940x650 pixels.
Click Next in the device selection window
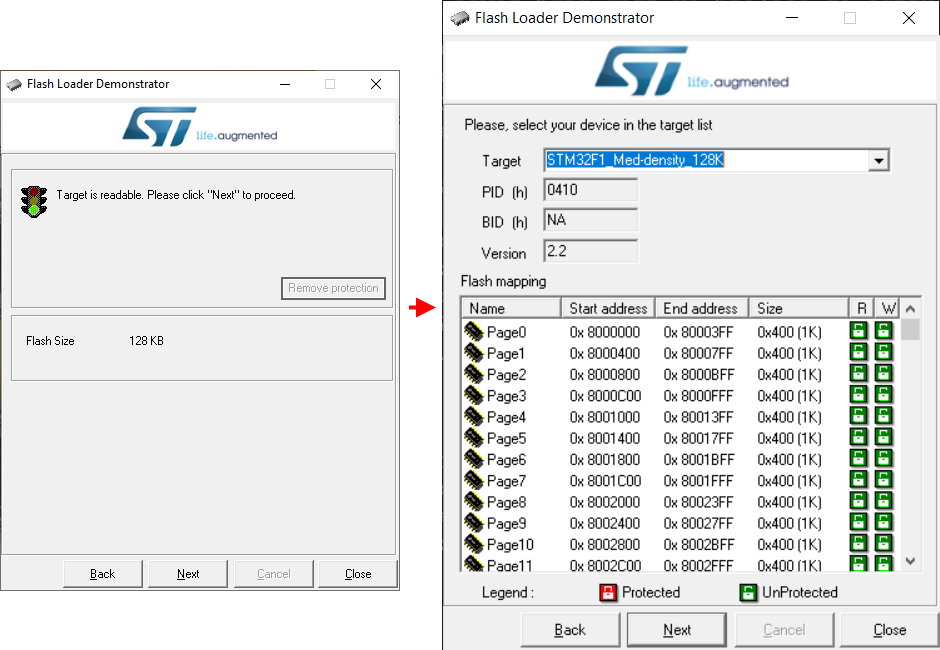coord(677,630)
